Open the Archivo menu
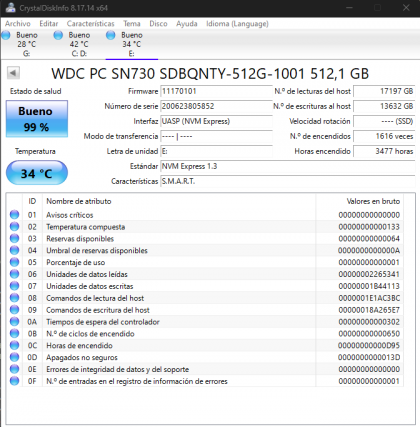The height and width of the screenshot is (427, 420). [18, 24]
